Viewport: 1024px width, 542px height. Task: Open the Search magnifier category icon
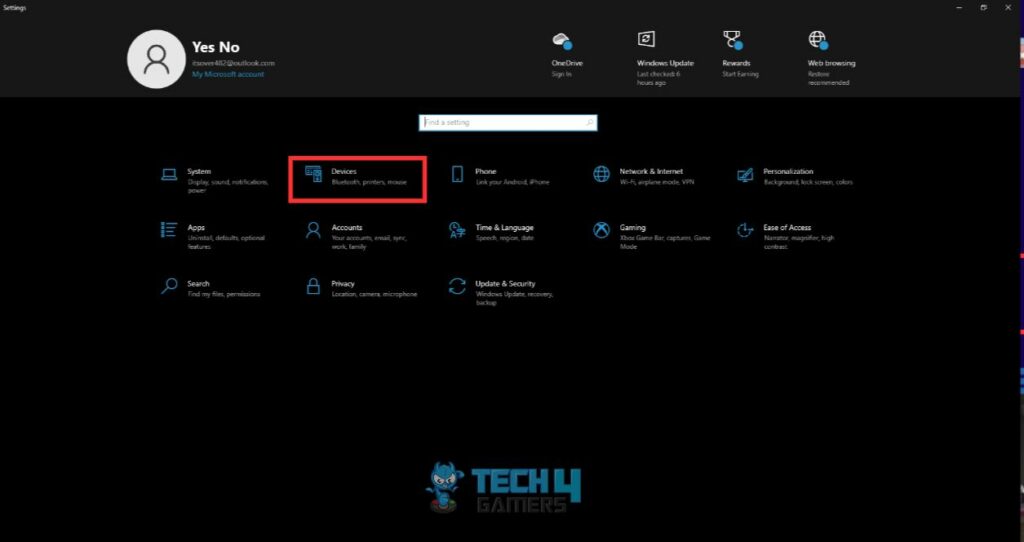169,286
